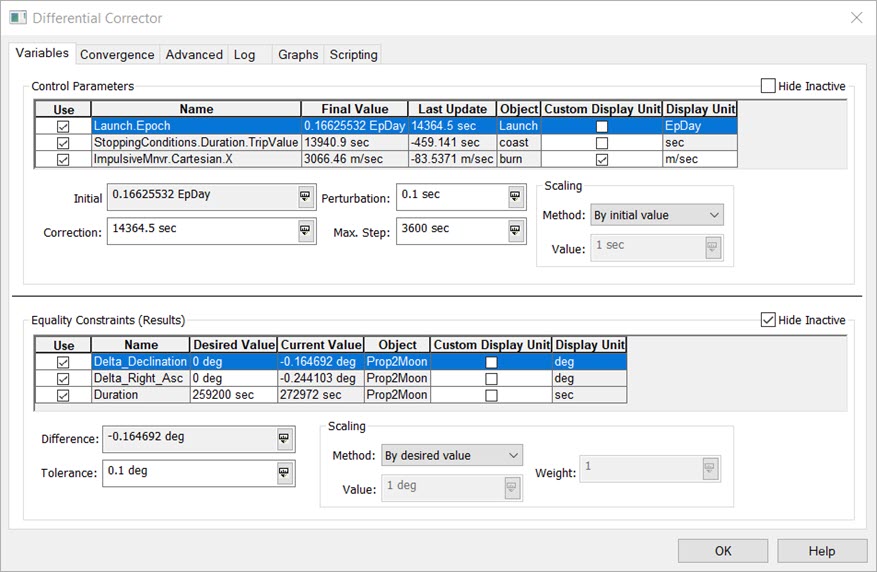Switch to the Convergence tab
877x572 pixels.
coord(117,55)
